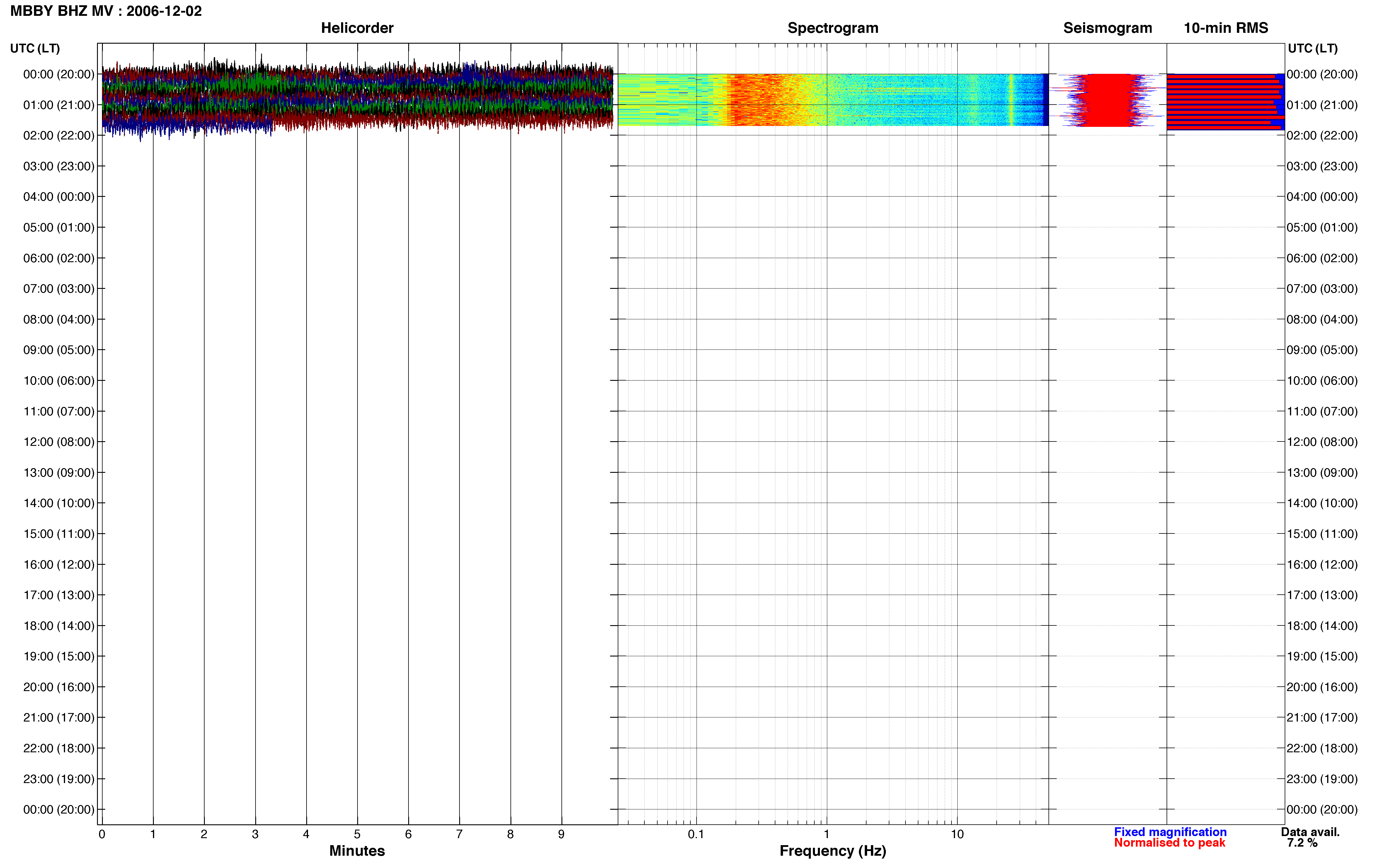The image size is (1389, 868).
Task: Click the right 'UTC (LT)' axis label
Action: pyautogui.click(x=1313, y=48)
